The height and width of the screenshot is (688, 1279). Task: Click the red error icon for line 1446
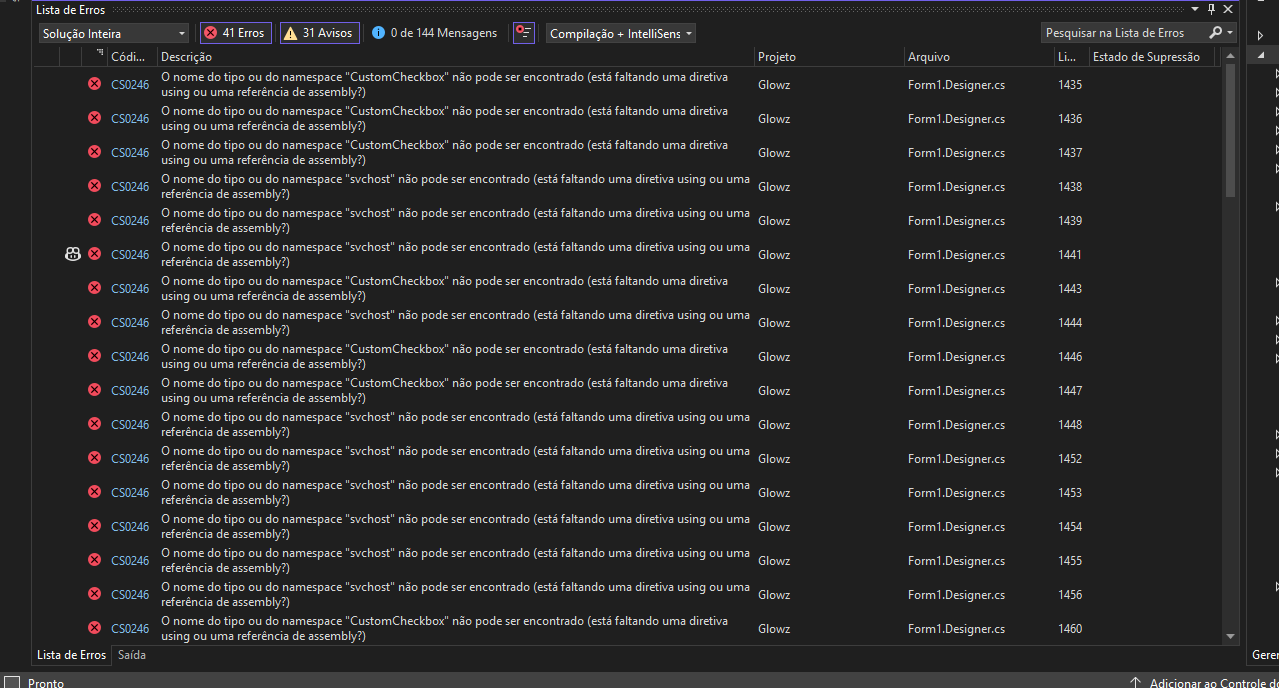click(95, 356)
